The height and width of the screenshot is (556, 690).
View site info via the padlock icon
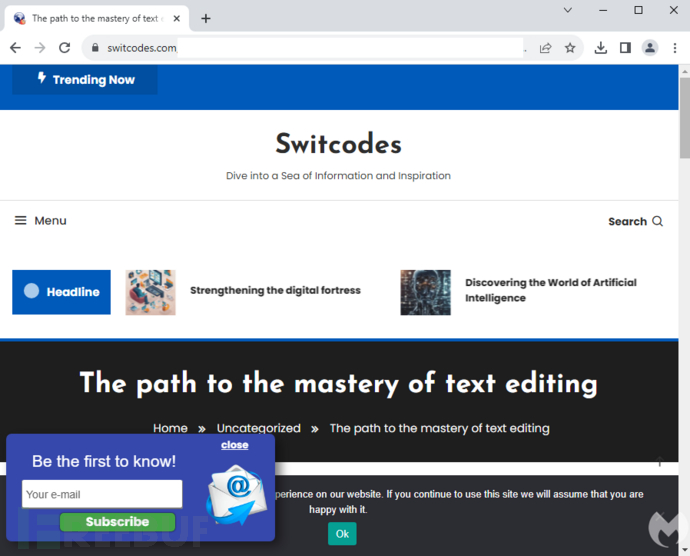coord(95,48)
